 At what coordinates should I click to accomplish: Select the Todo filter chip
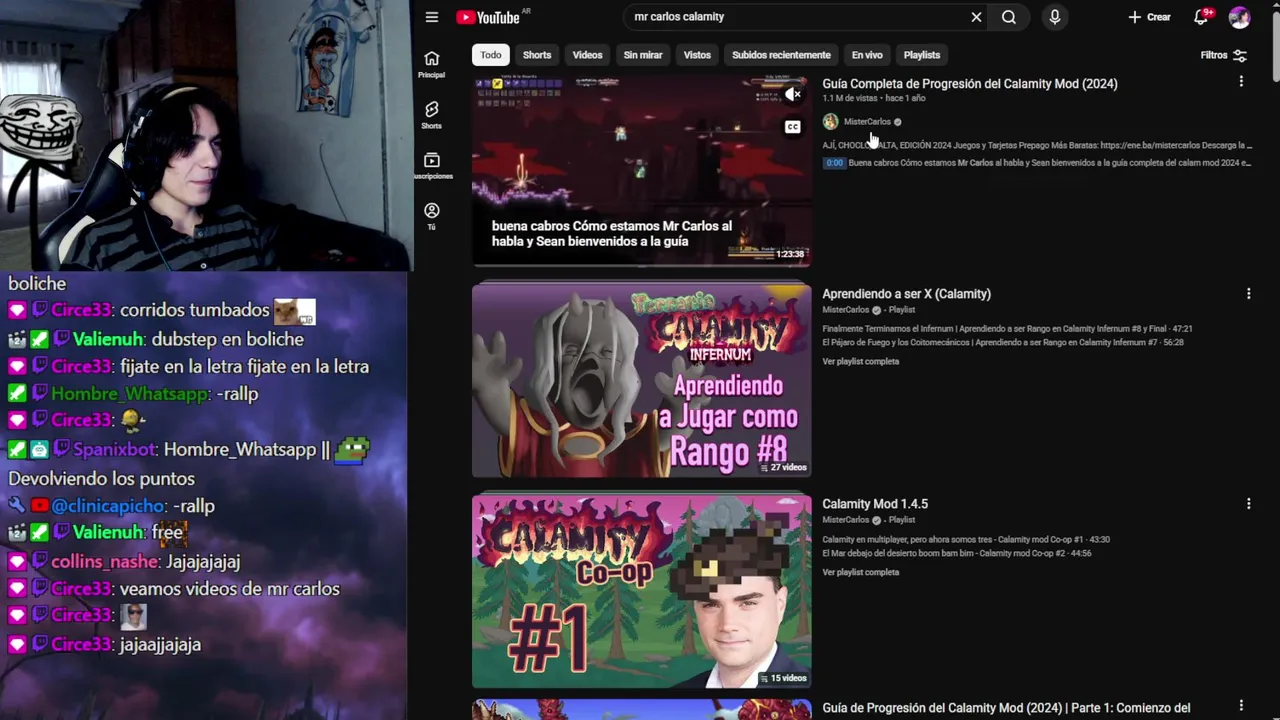tap(491, 55)
